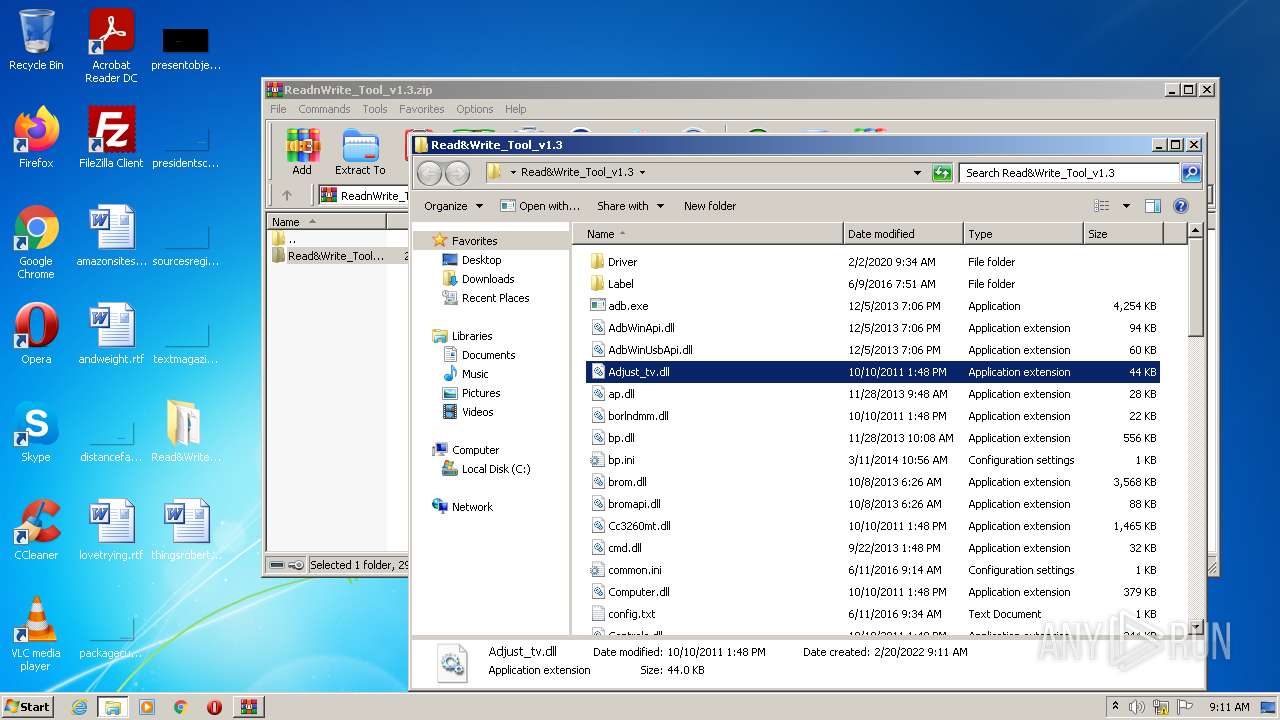Click the WinRAR up-one-level arrow
This screenshot has width=1280, height=720.
[x=287, y=195]
